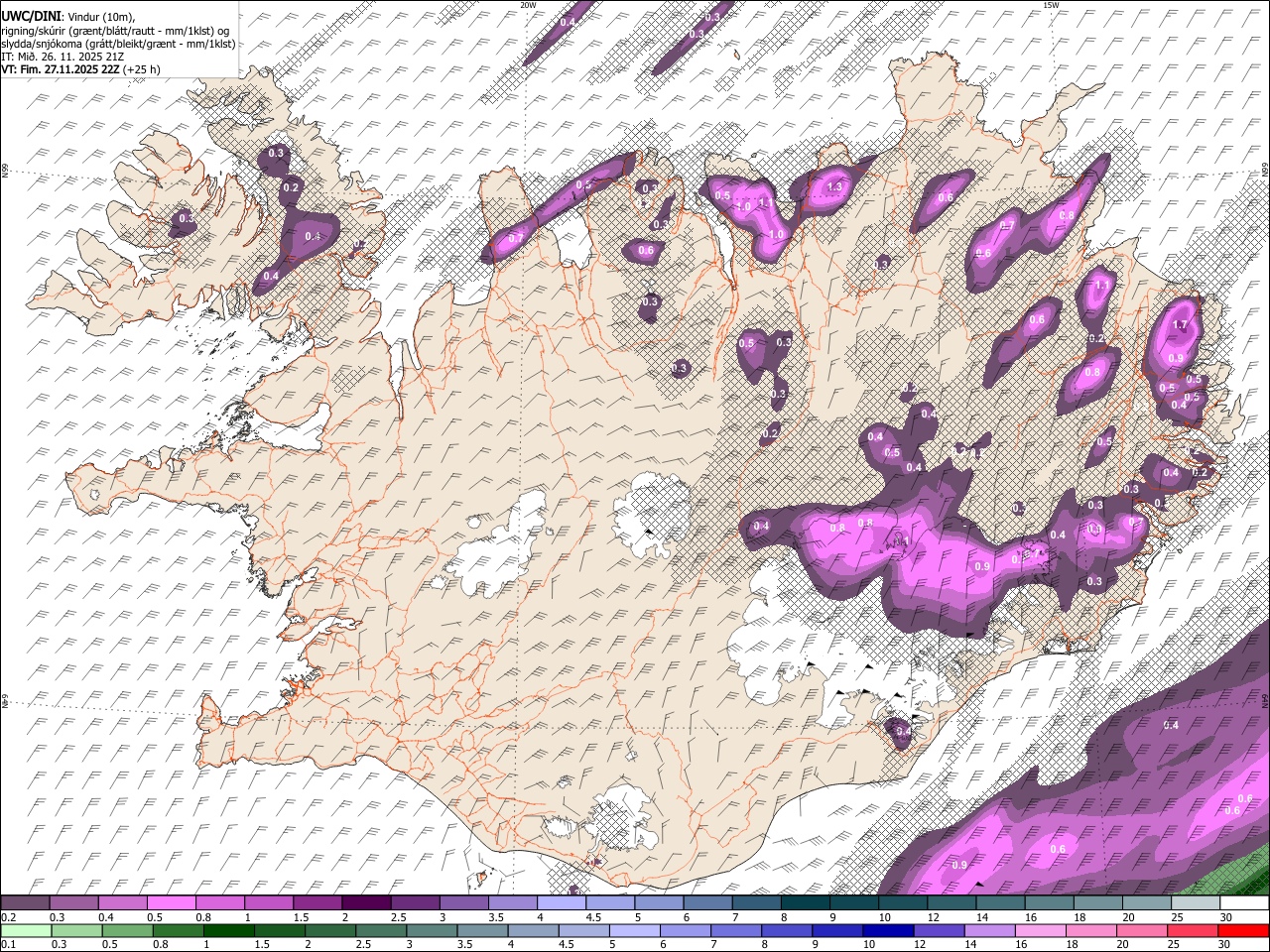
Task: Pick the darkest purple 2 swatch, top legend row
Action: (x=365, y=903)
